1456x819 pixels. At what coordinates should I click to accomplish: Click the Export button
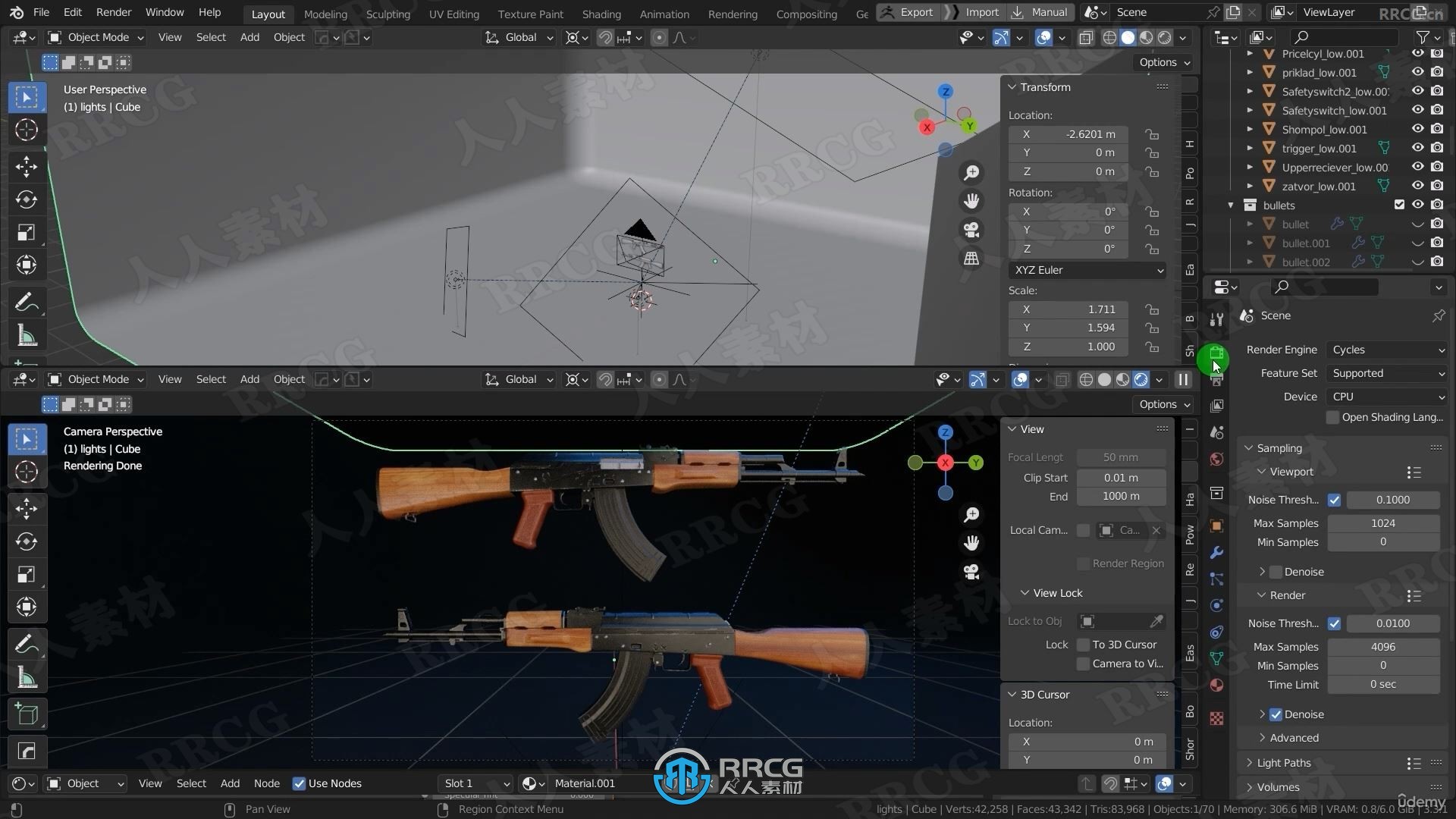click(908, 12)
